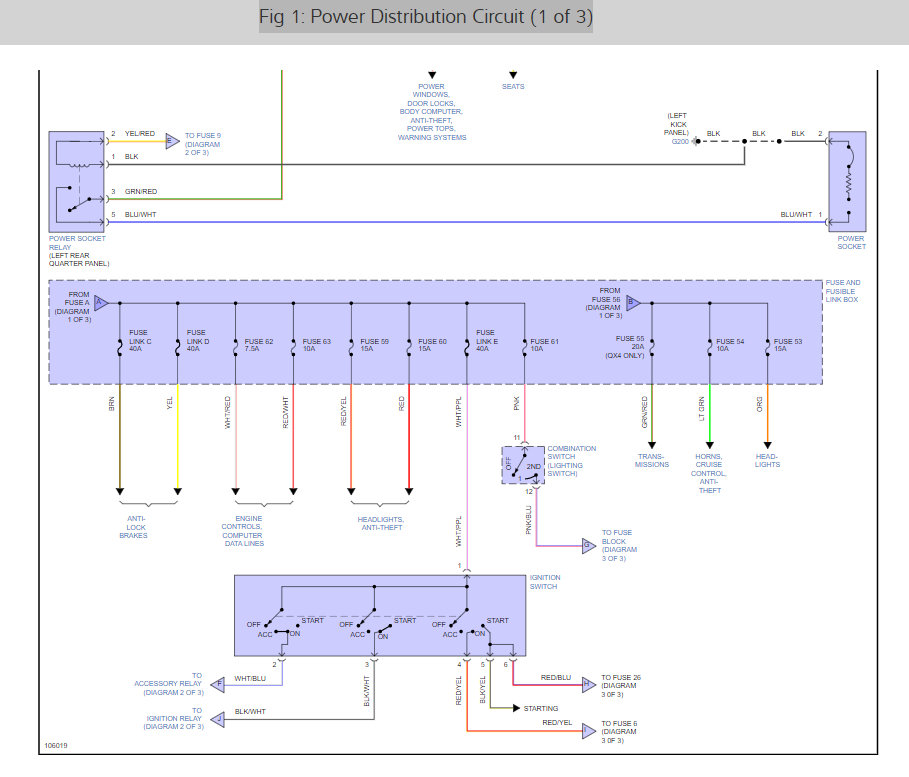
Task: Click the PNK wire label below FUSE 61
Action: [x=517, y=404]
